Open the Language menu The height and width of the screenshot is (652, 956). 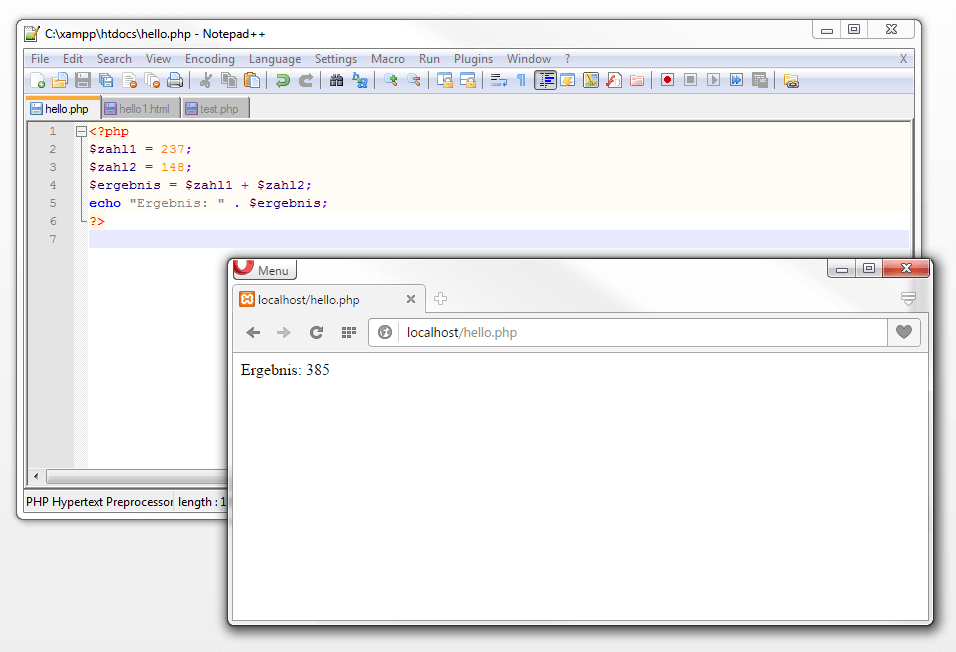tap(275, 59)
